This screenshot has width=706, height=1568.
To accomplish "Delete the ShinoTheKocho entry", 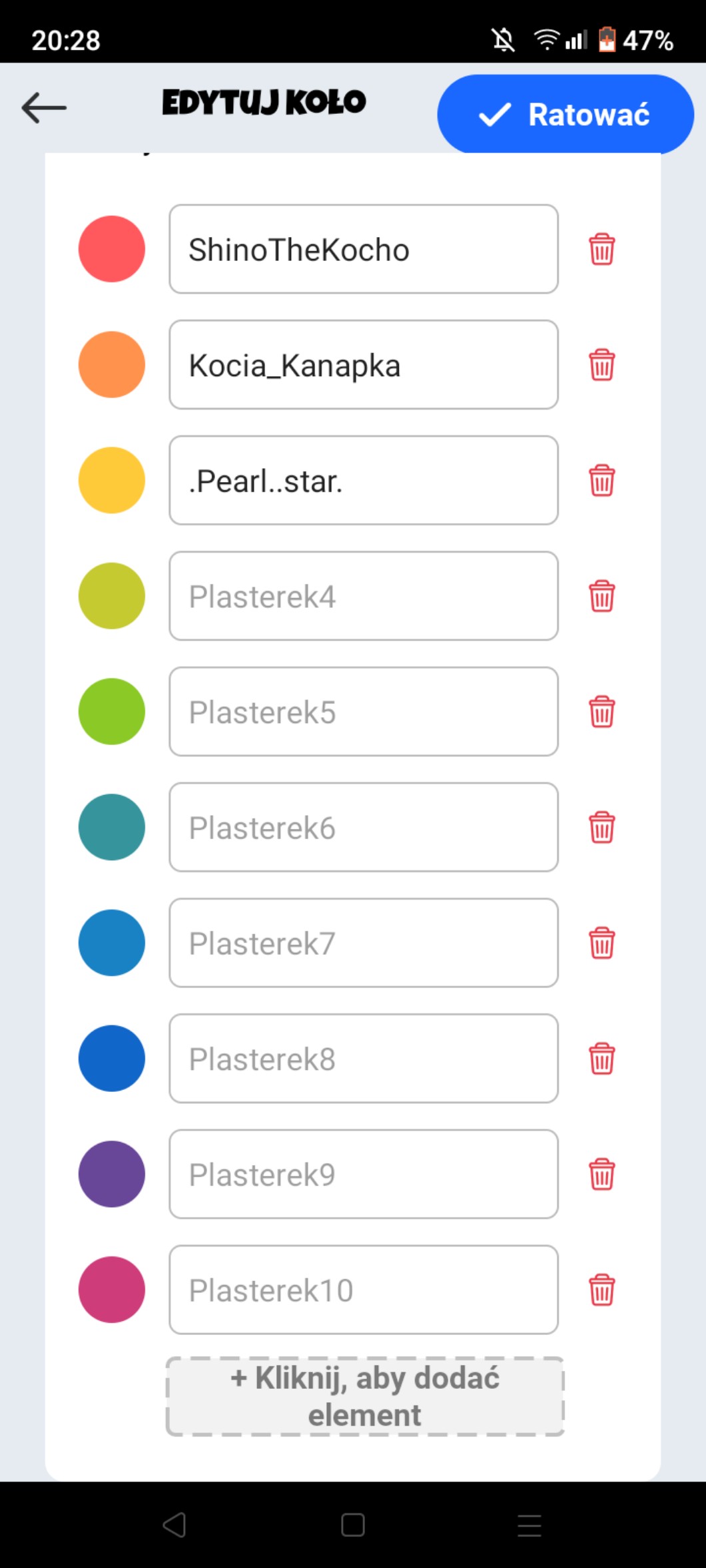I will (x=601, y=249).
